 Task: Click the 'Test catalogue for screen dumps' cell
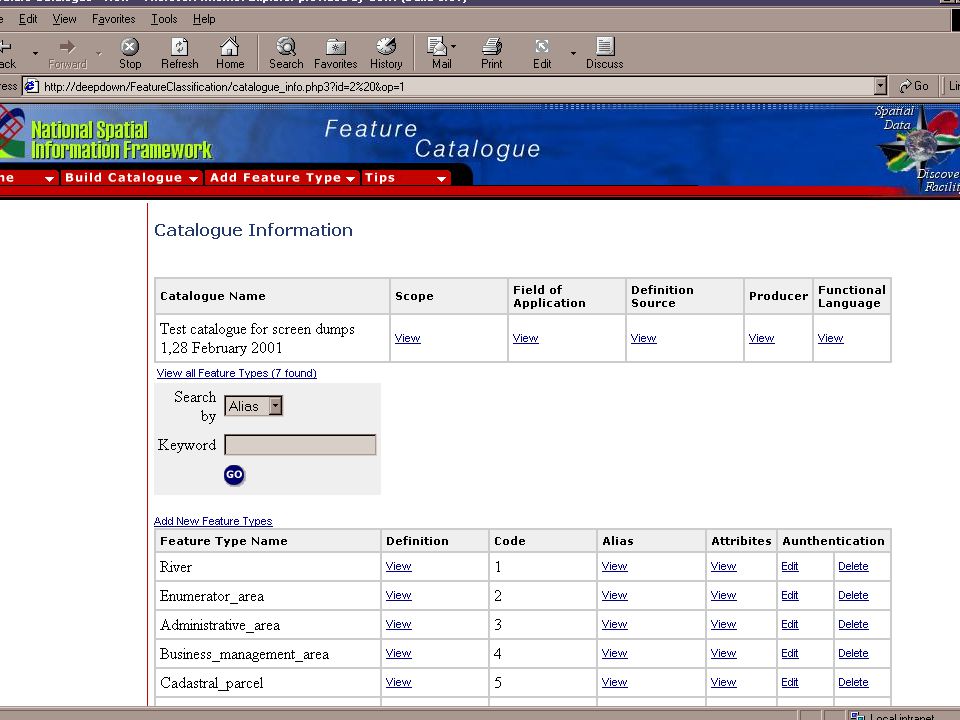272,338
